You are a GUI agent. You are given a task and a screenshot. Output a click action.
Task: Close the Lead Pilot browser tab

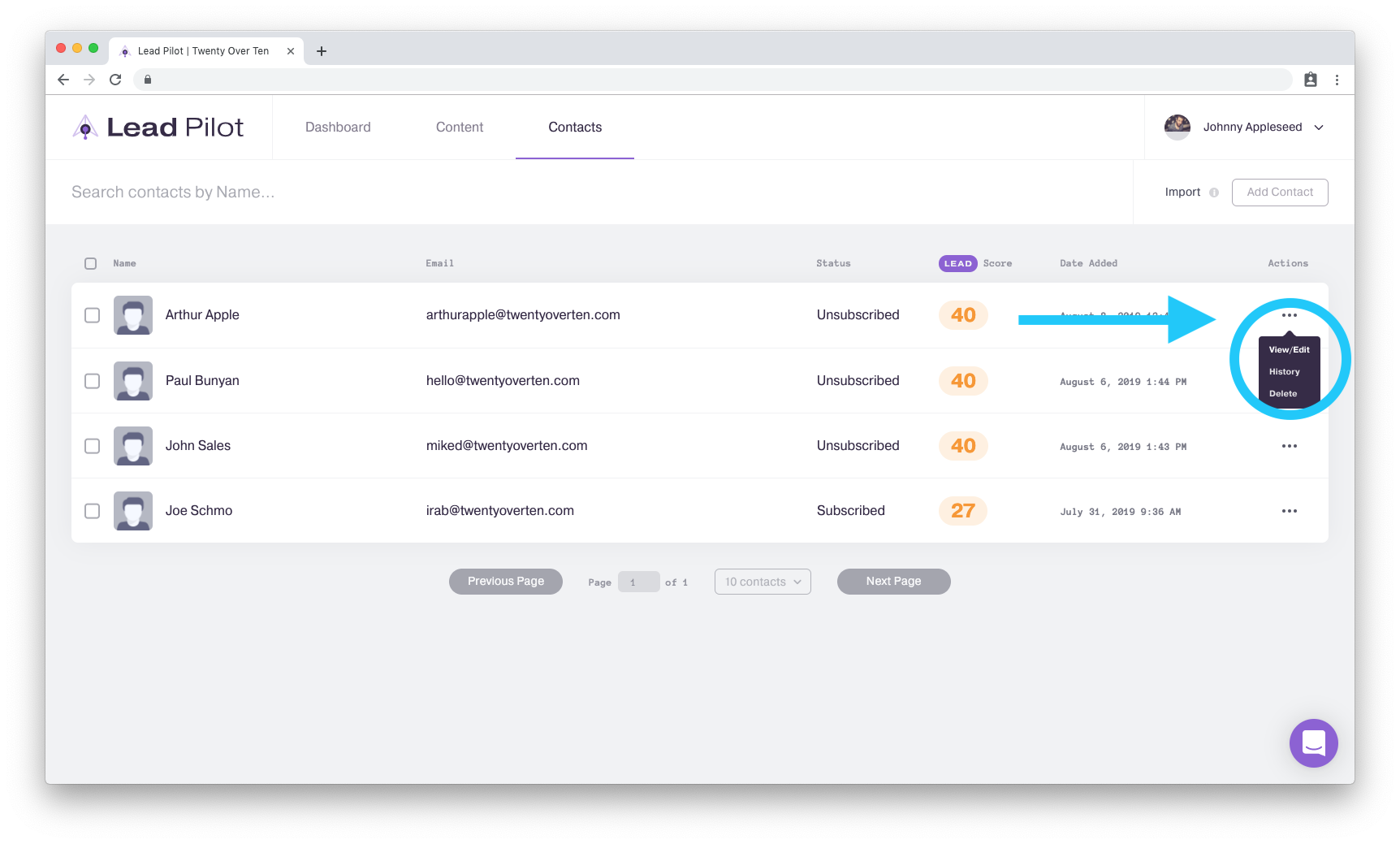click(291, 51)
